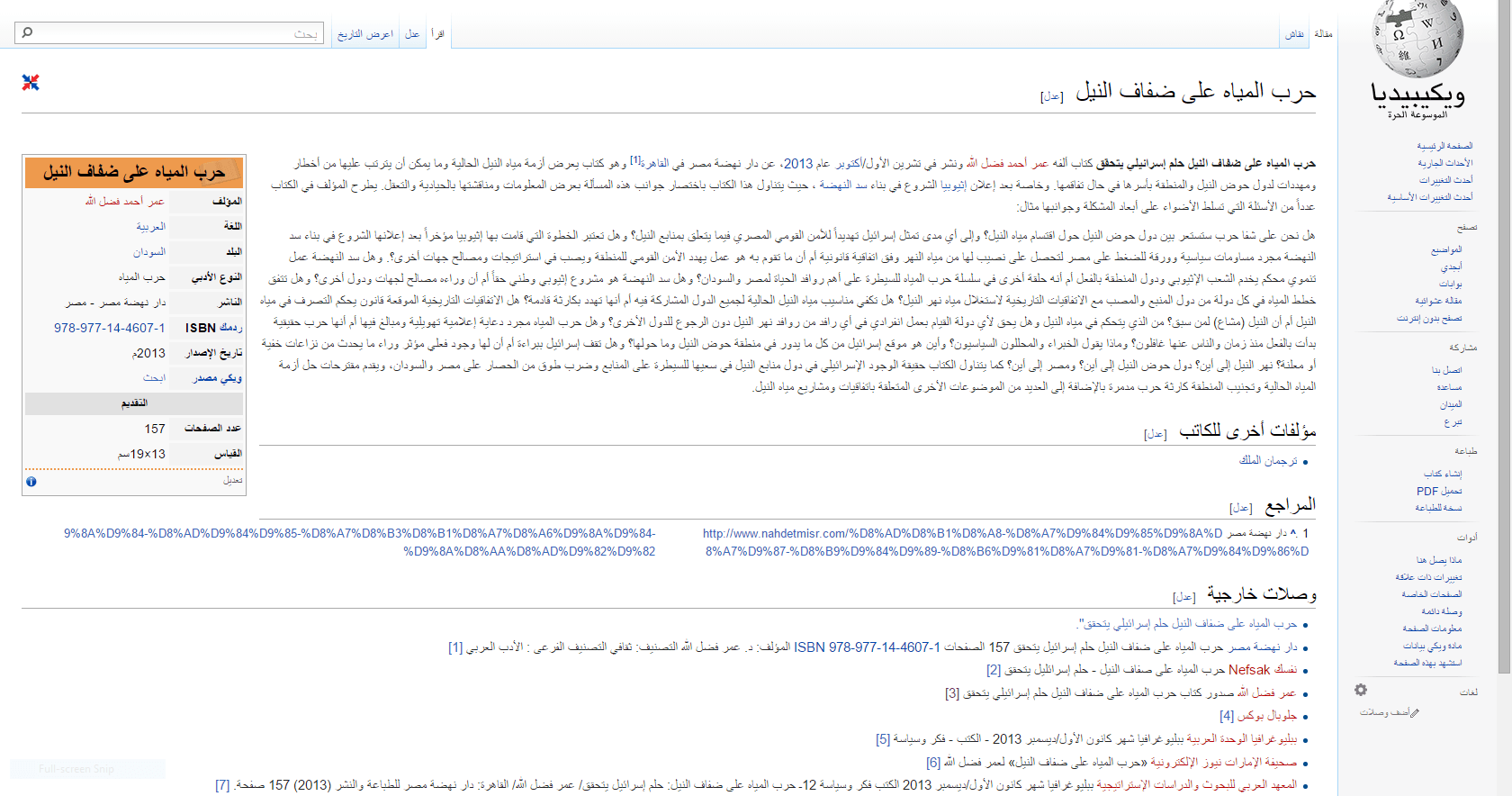1512x796 pixels.
Task: Open العربية language link in infobox
Action: tap(151, 227)
